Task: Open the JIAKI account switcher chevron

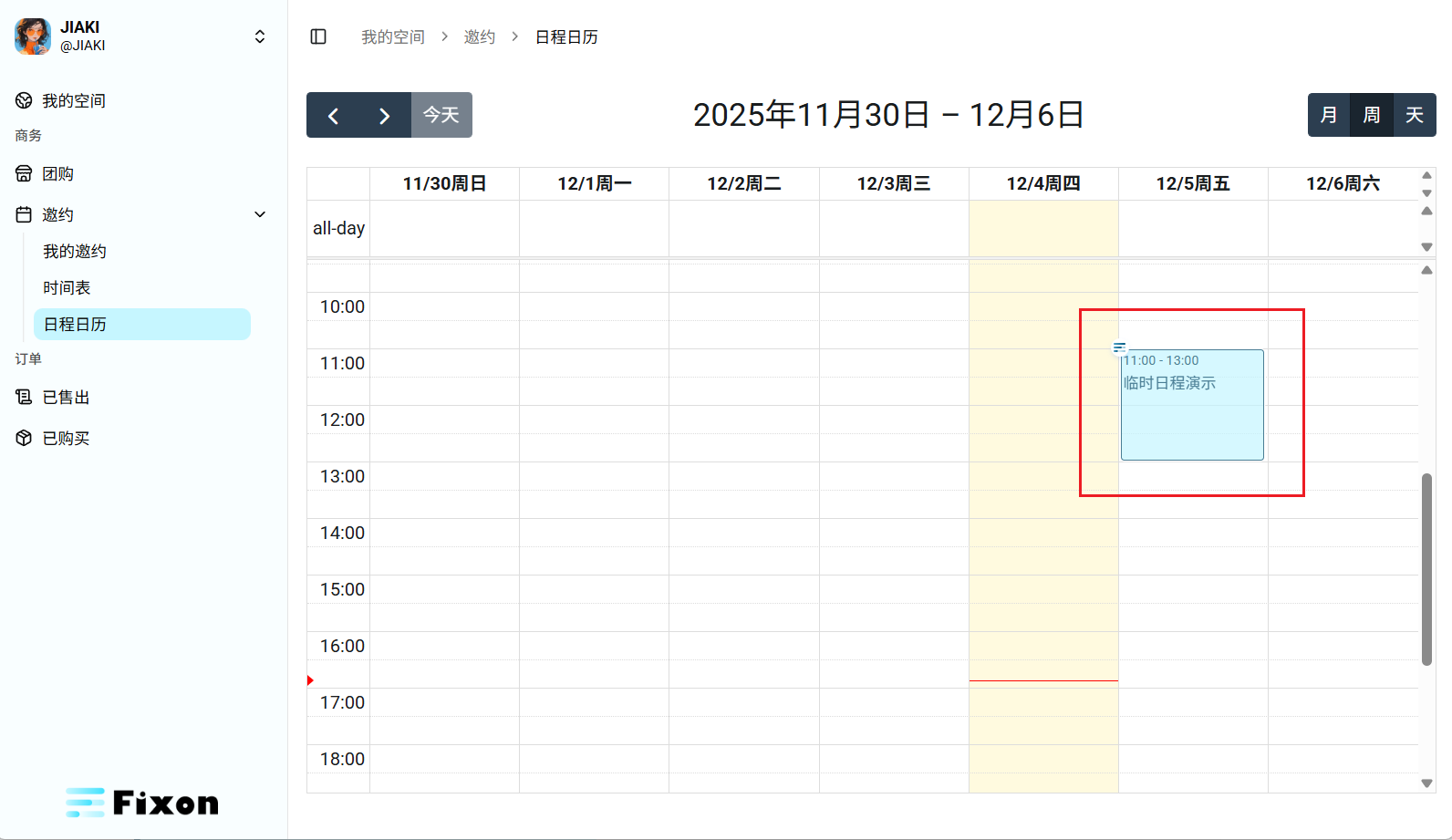Action: (x=260, y=36)
